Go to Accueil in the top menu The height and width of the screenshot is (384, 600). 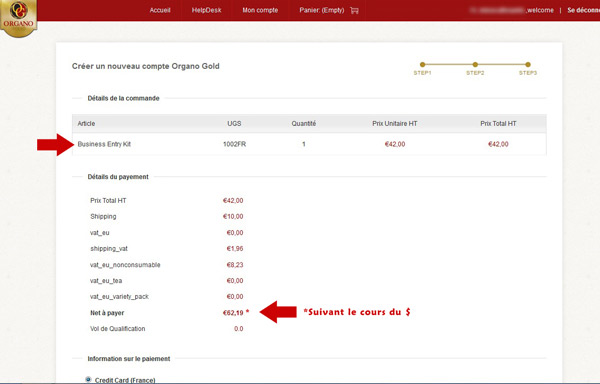click(x=160, y=10)
